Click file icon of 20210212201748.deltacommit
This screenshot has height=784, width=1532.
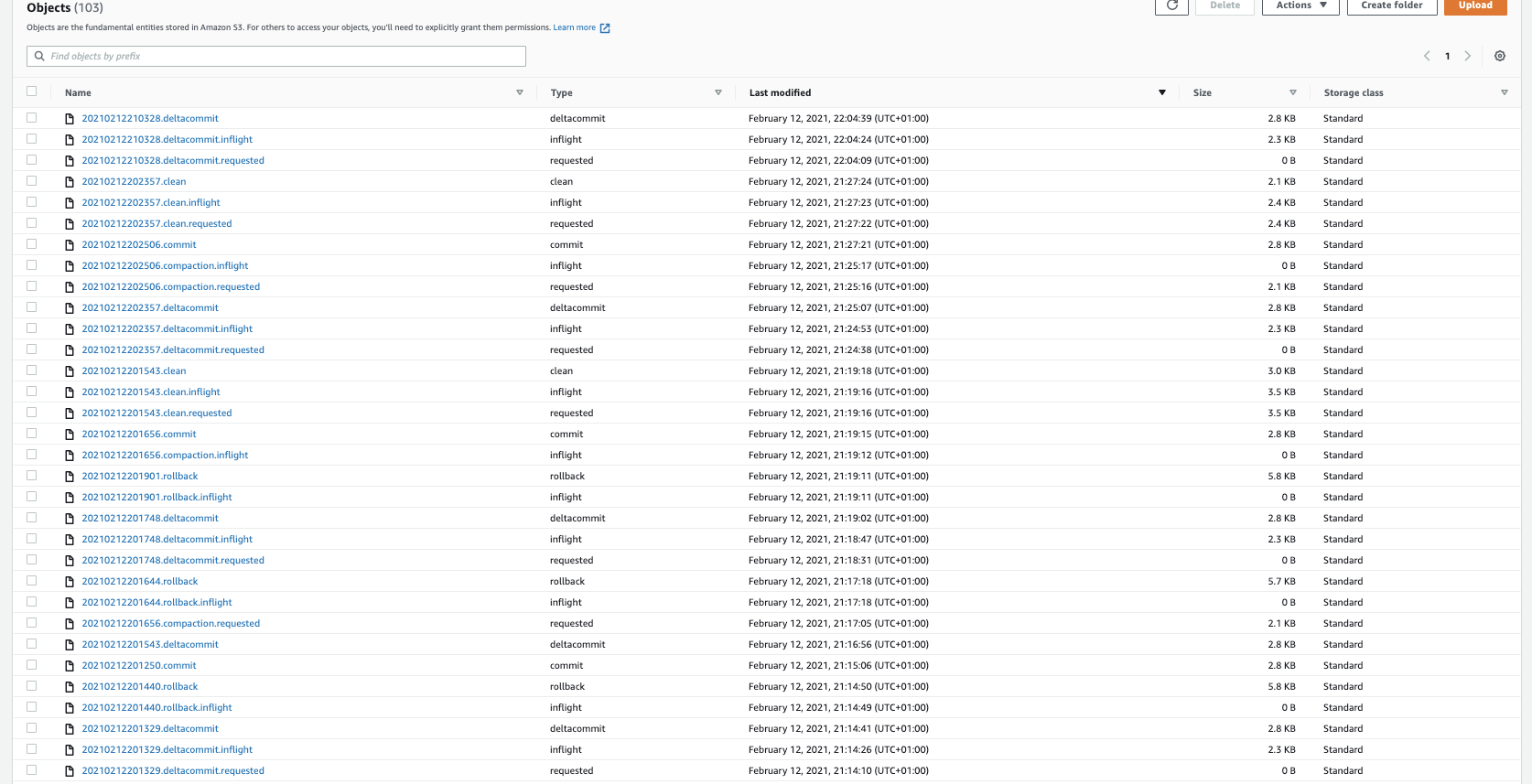[70, 519]
